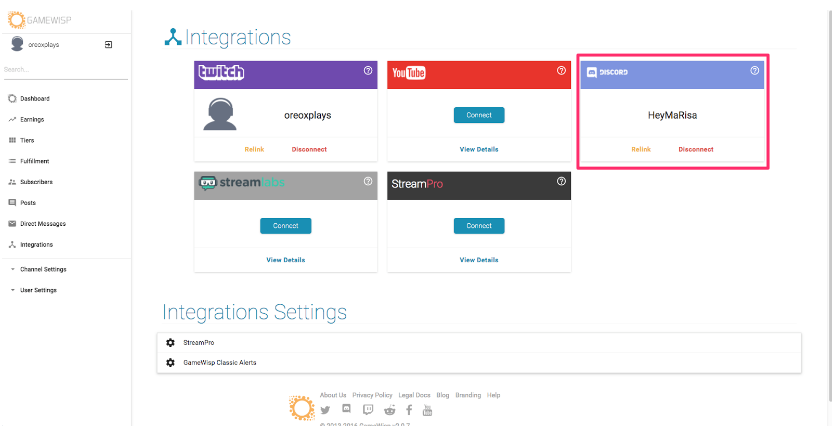Open Fulfillment section

click(35, 161)
